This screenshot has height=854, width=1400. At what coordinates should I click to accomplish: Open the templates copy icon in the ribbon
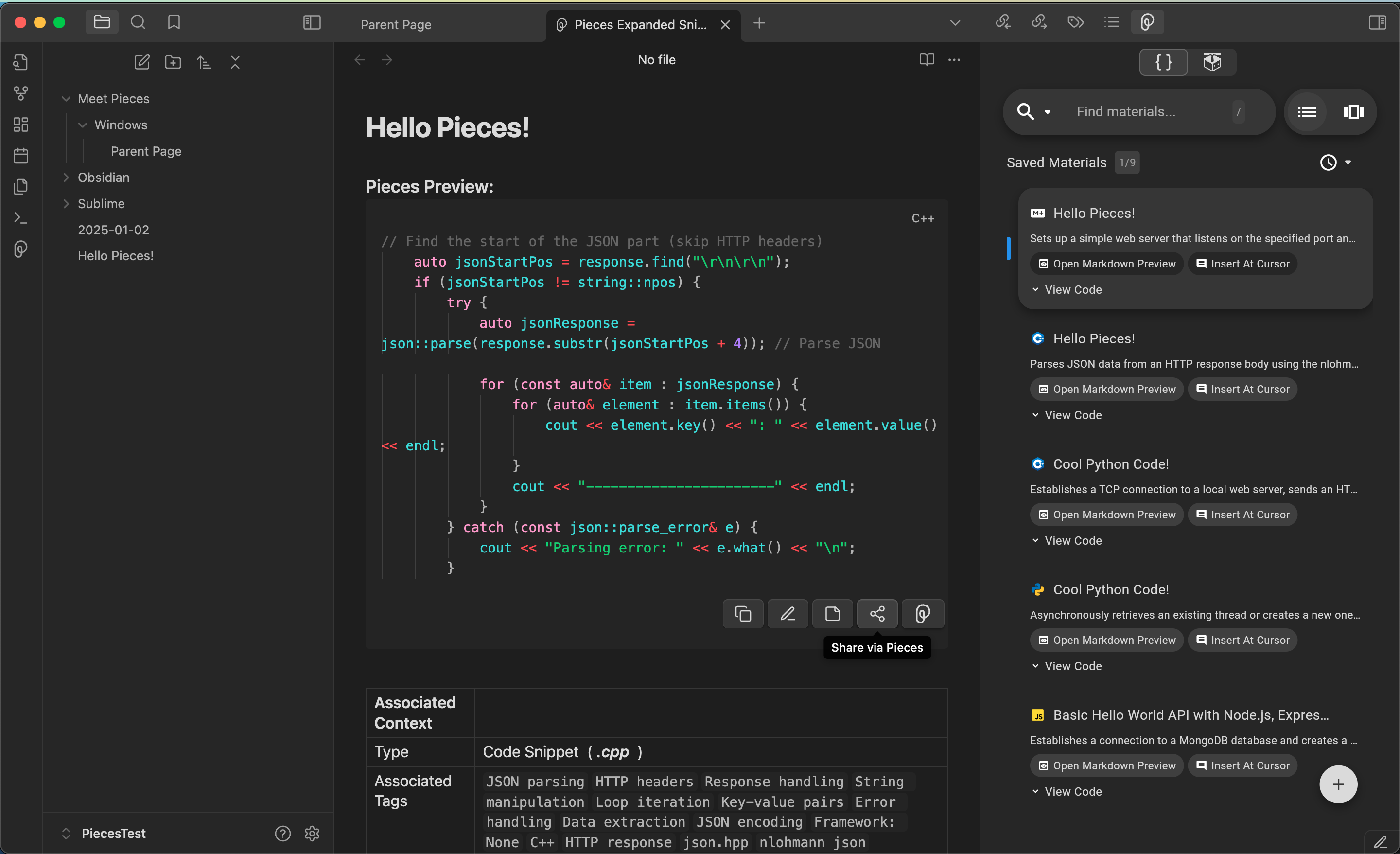21,186
